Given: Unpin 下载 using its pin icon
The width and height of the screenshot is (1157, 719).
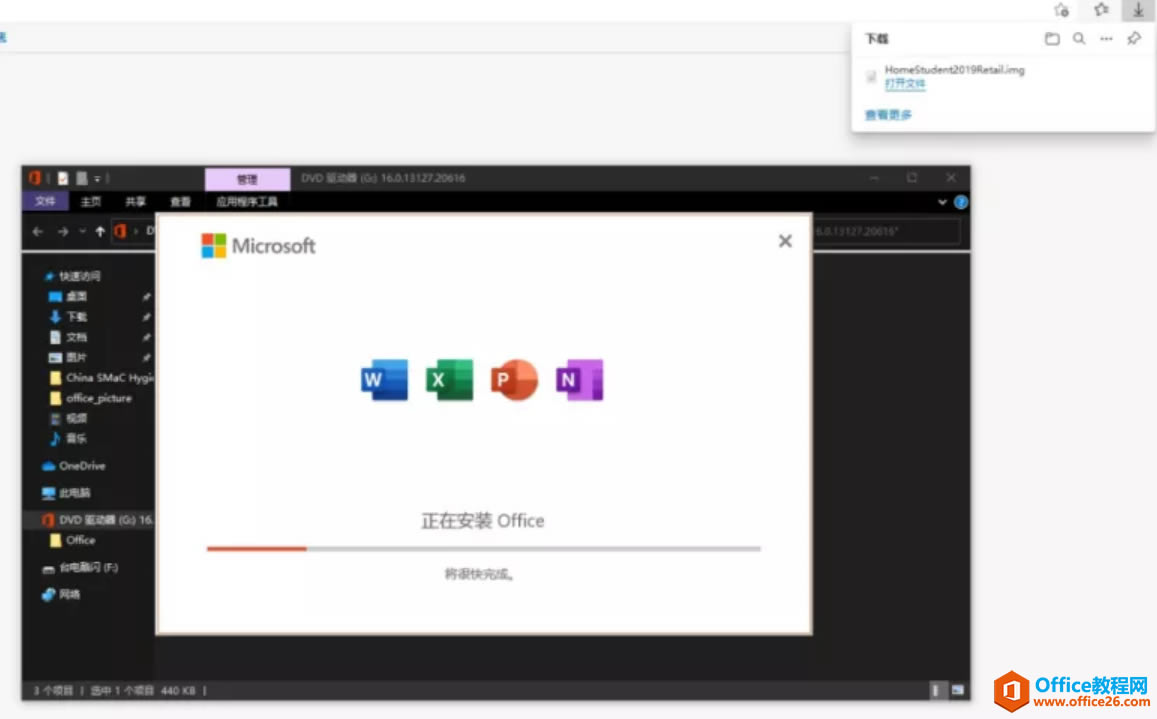Looking at the screenshot, I should point(146,317).
